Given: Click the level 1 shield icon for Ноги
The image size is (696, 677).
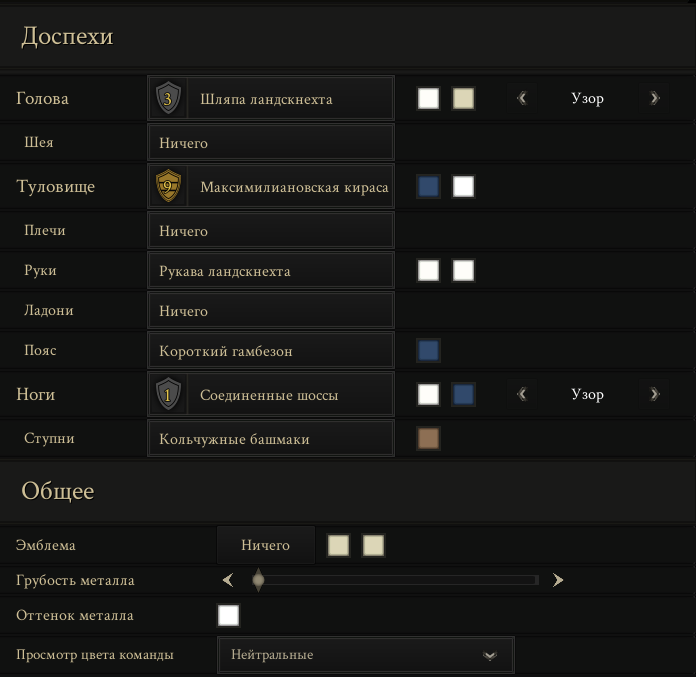Looking at the screenshot, I should pyautogui.click(x=168, y=394).
